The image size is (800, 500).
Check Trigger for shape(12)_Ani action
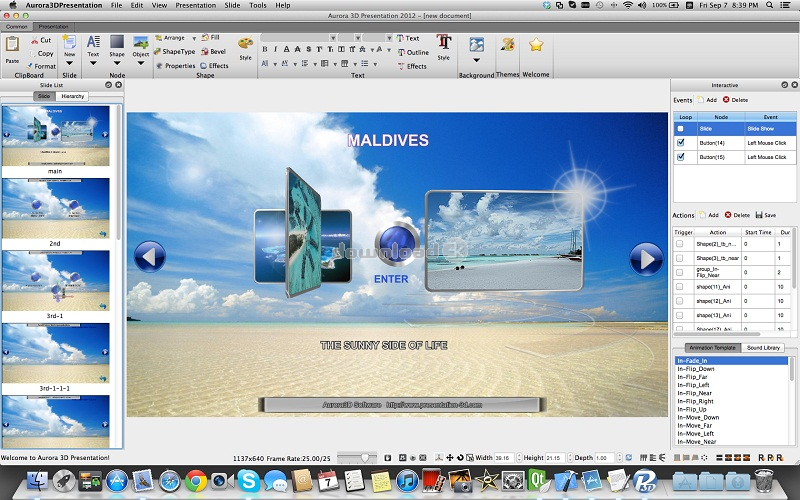coord(680,301)
